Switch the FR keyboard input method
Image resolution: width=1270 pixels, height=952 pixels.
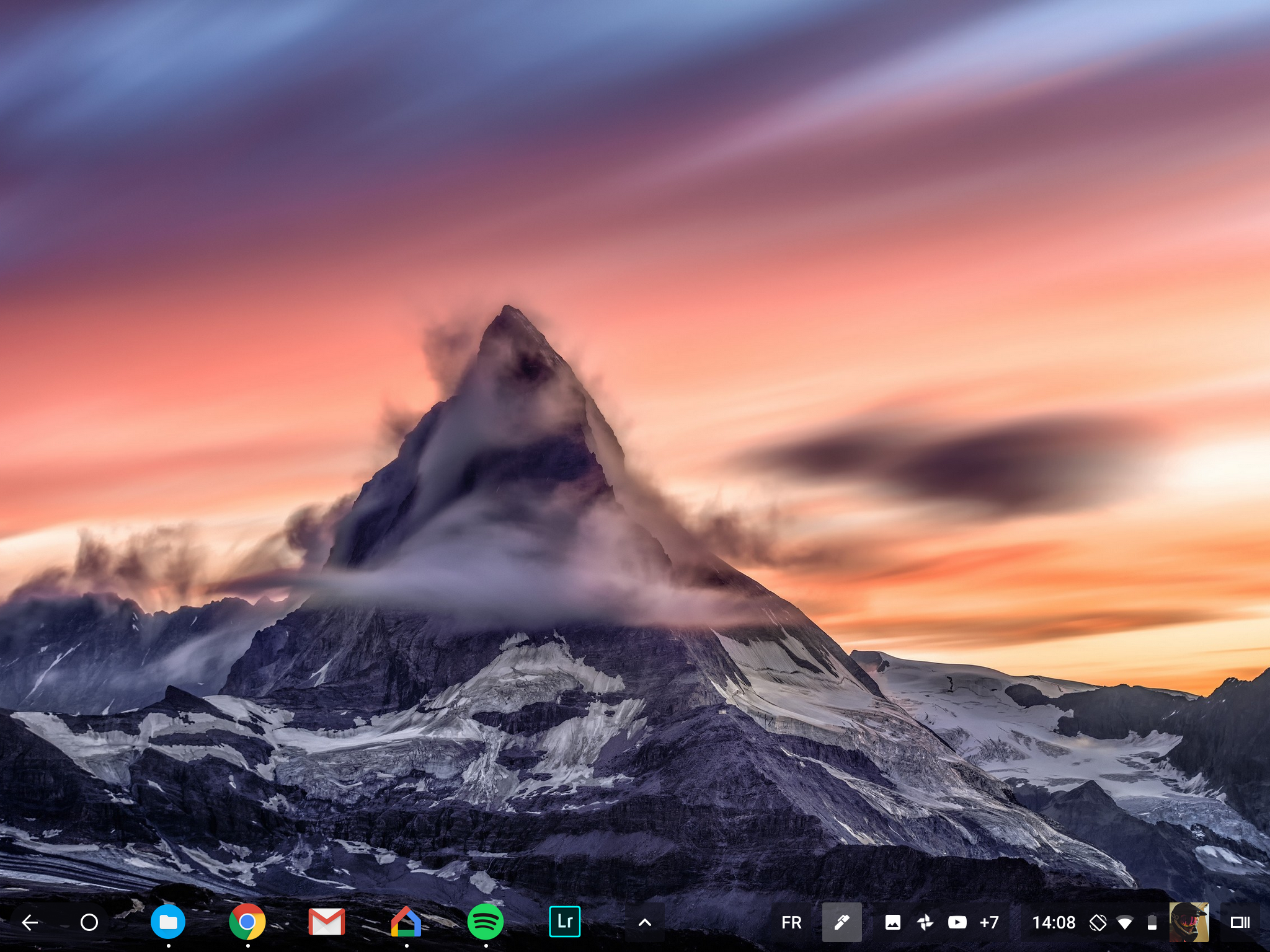(x=791, y=922)
